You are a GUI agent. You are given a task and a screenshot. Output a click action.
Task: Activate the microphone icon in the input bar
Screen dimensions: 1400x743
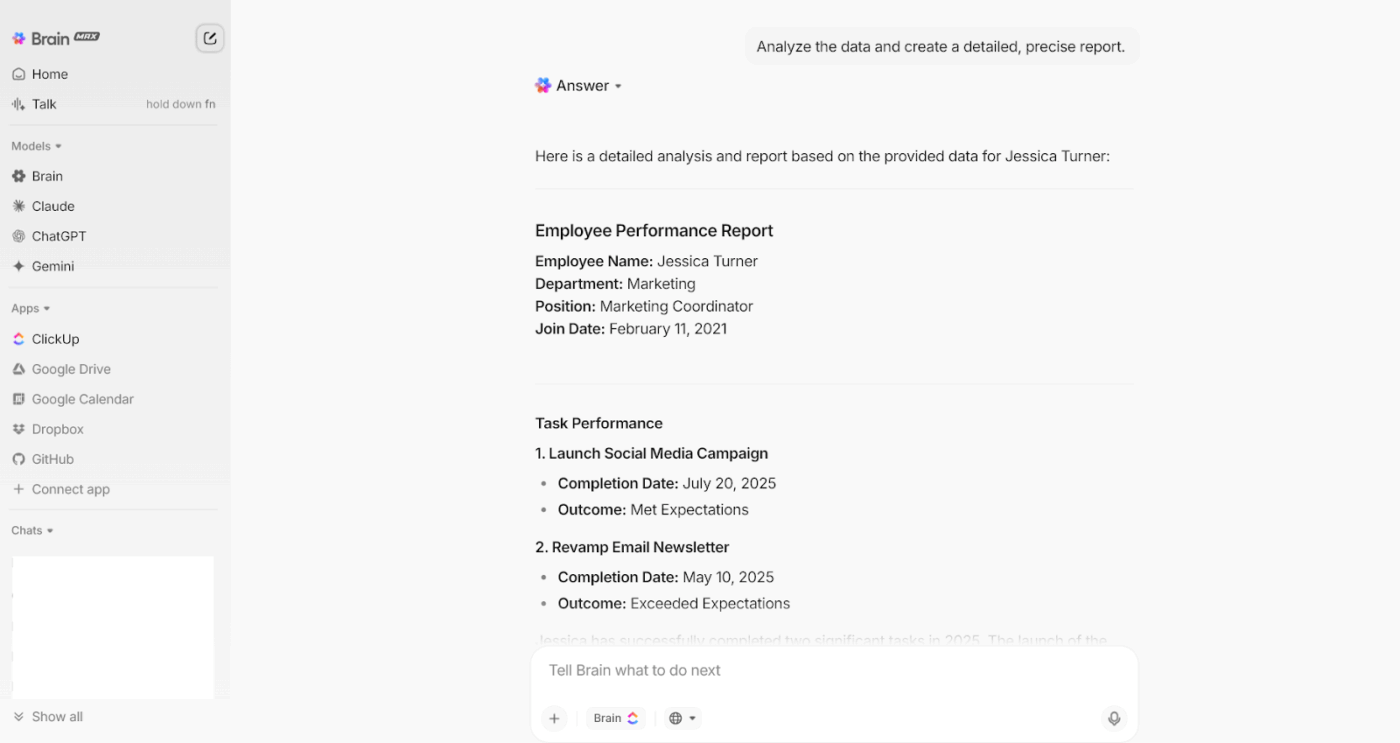pos(1114,718)
